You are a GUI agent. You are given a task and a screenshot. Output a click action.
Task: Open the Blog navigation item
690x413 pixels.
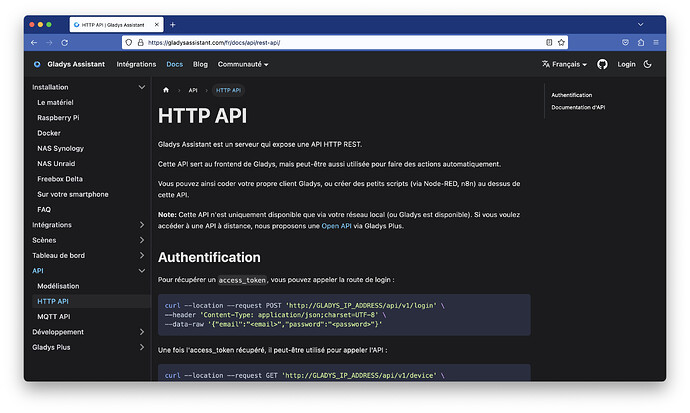pos(200,64)
